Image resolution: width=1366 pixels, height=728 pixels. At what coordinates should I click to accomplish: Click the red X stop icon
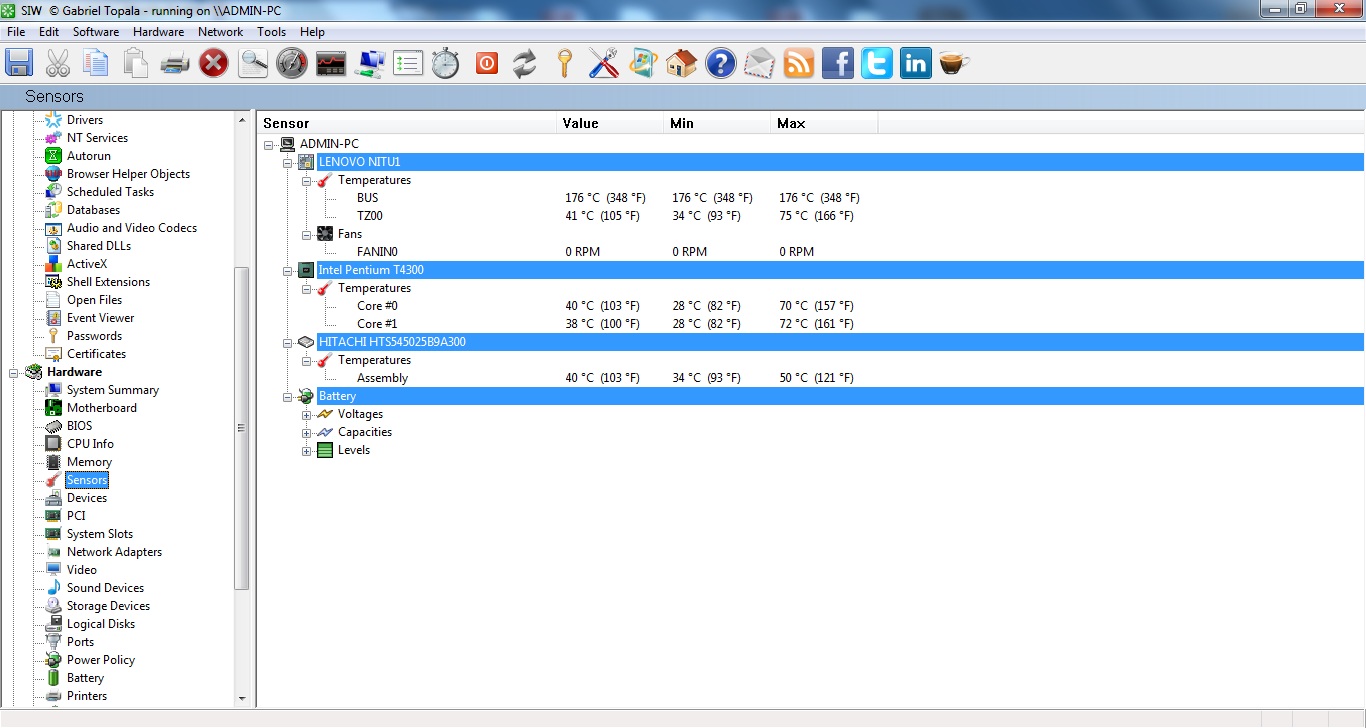213,63
